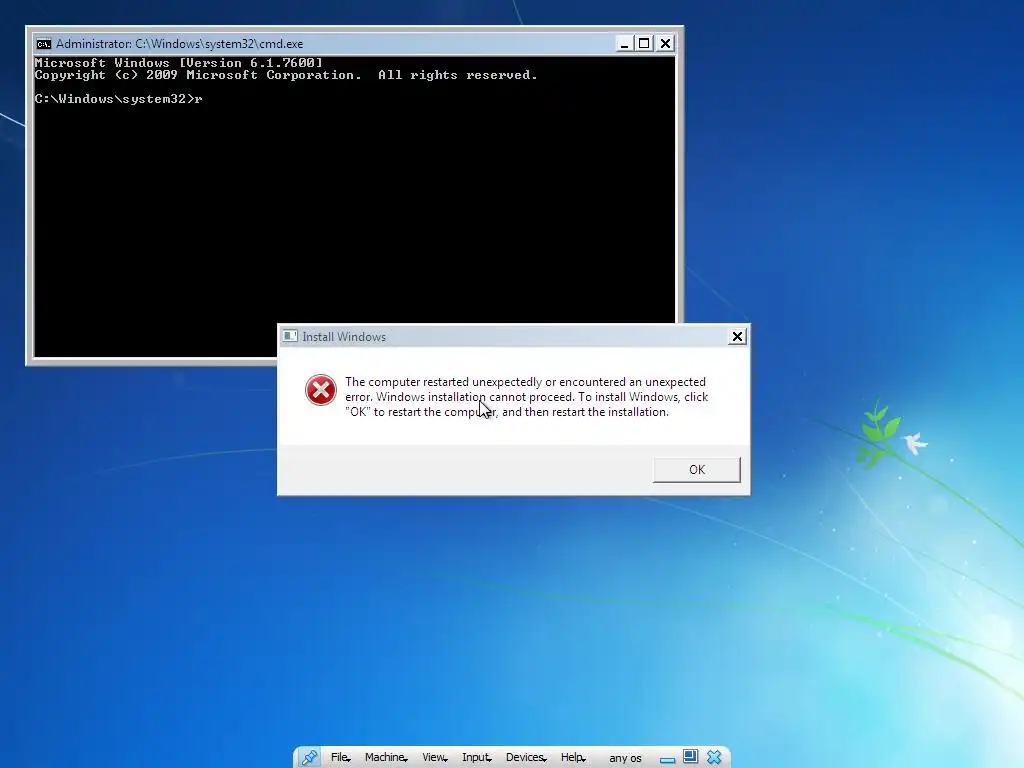Click the 'Microsoft Windows [Version 6.1.7600]' line

click(x=178, y=63)
